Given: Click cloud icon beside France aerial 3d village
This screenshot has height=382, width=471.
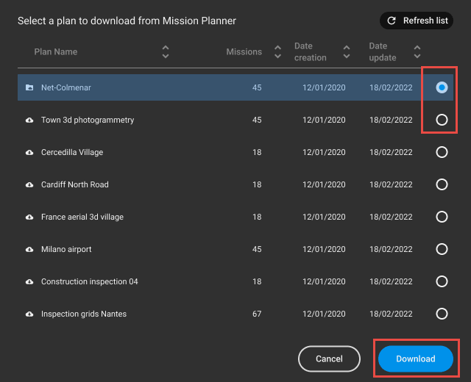Looking at the screenshot, I should [x=30, y=217].
